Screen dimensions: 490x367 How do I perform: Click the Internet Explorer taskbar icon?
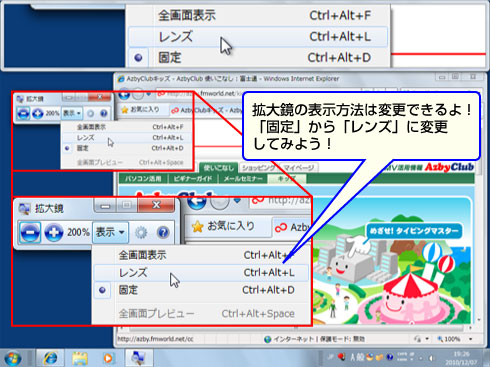pos(50,358)
